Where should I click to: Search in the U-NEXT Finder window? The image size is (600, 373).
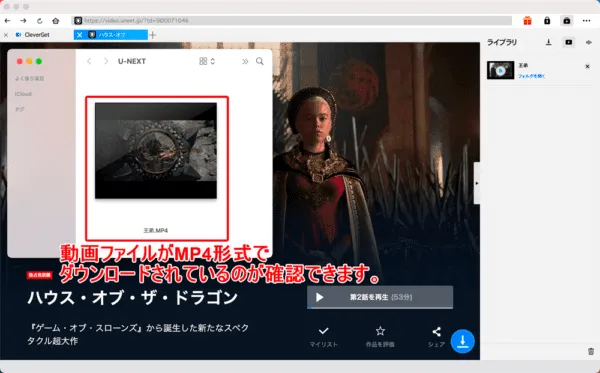click(260, 61)
